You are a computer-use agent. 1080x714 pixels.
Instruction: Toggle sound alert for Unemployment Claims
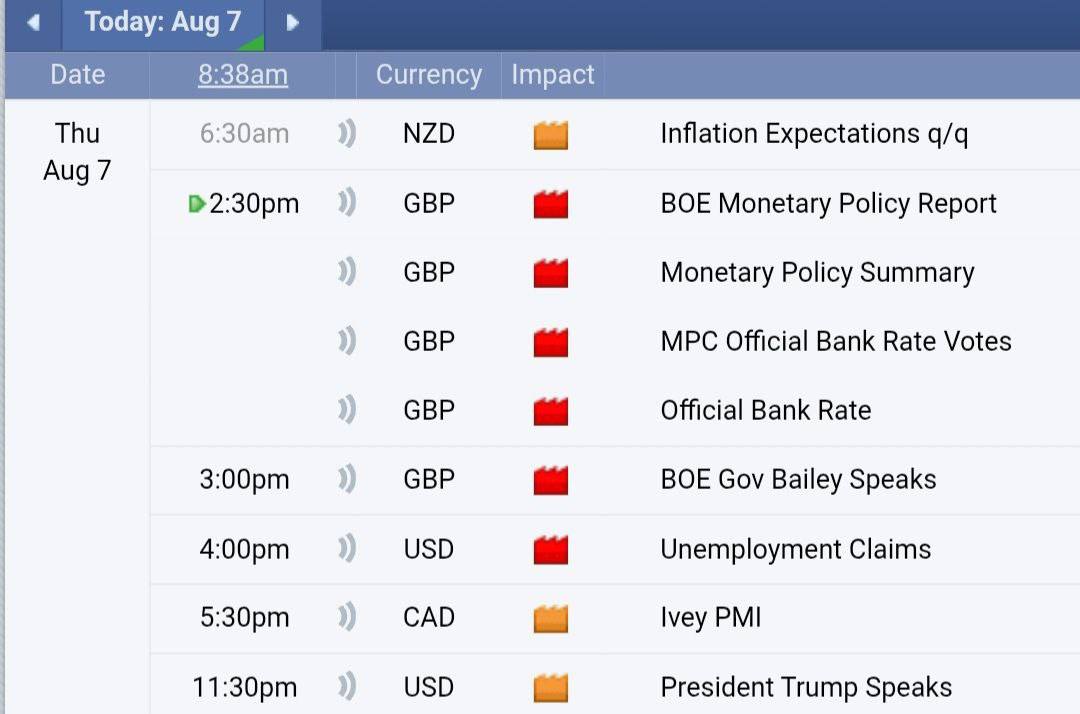point(347,549)
